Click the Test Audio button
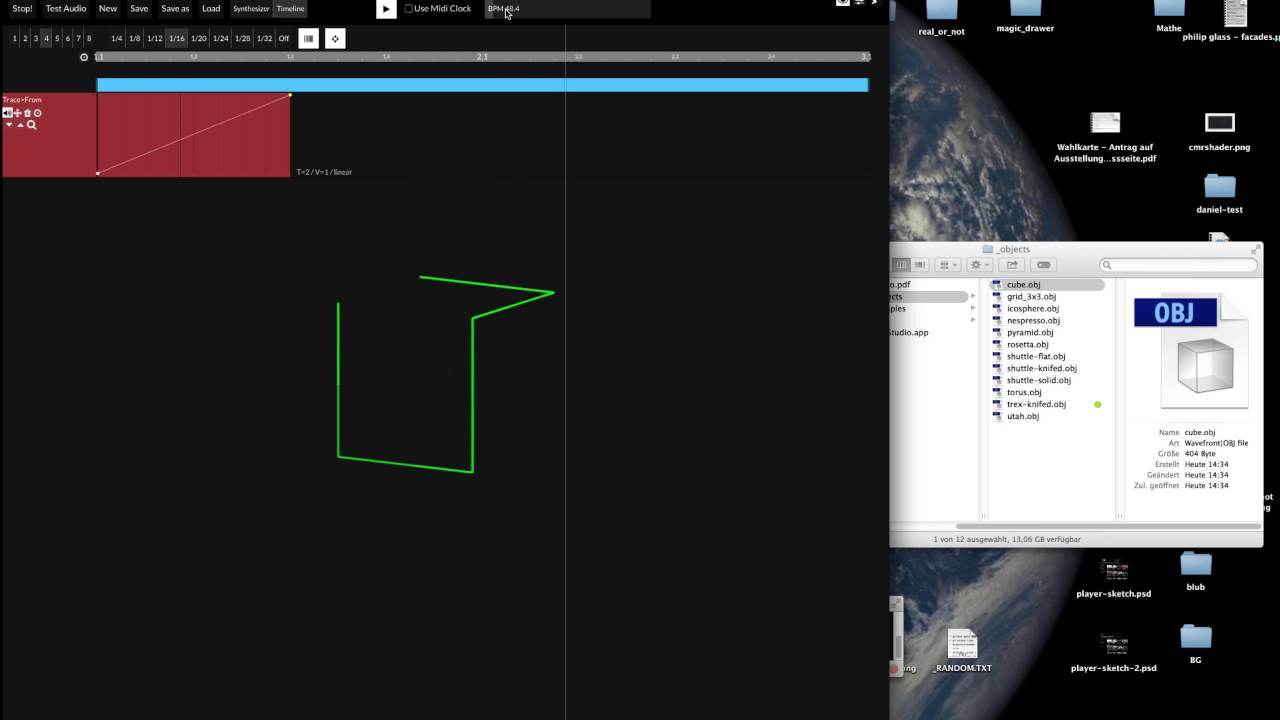 (x=66, y=9)
